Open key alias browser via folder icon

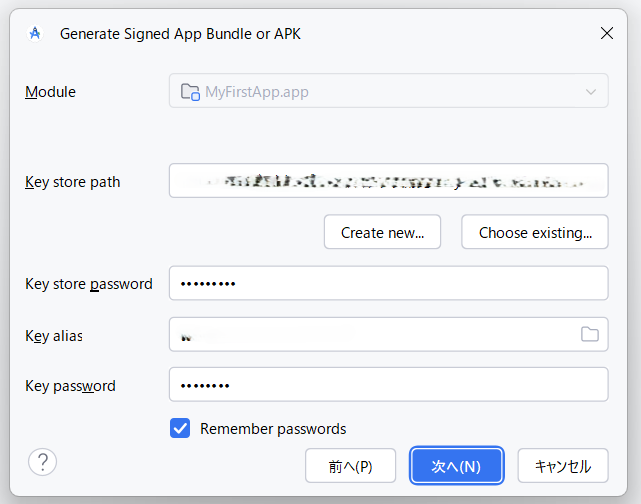[x=589, y=334]
